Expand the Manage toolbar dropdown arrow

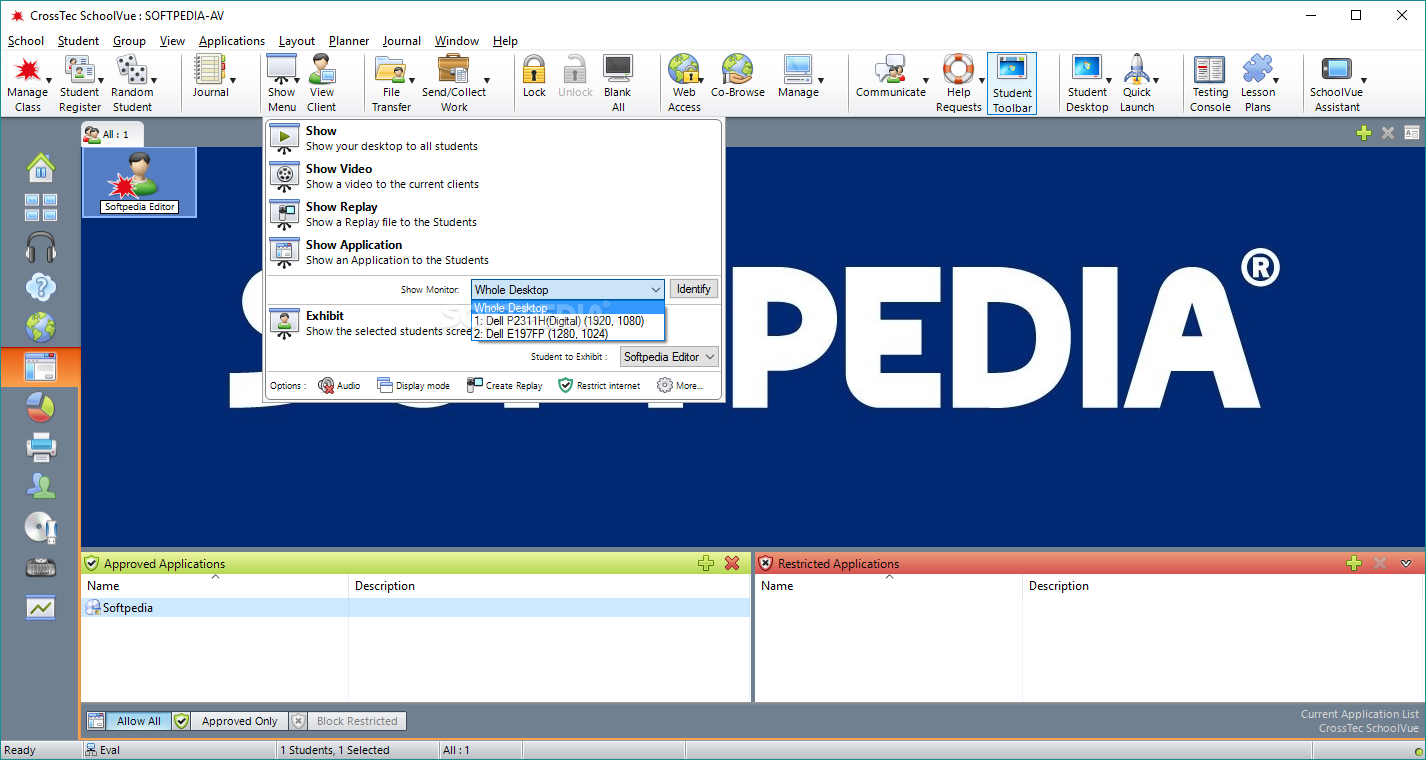tap(821, 81)
